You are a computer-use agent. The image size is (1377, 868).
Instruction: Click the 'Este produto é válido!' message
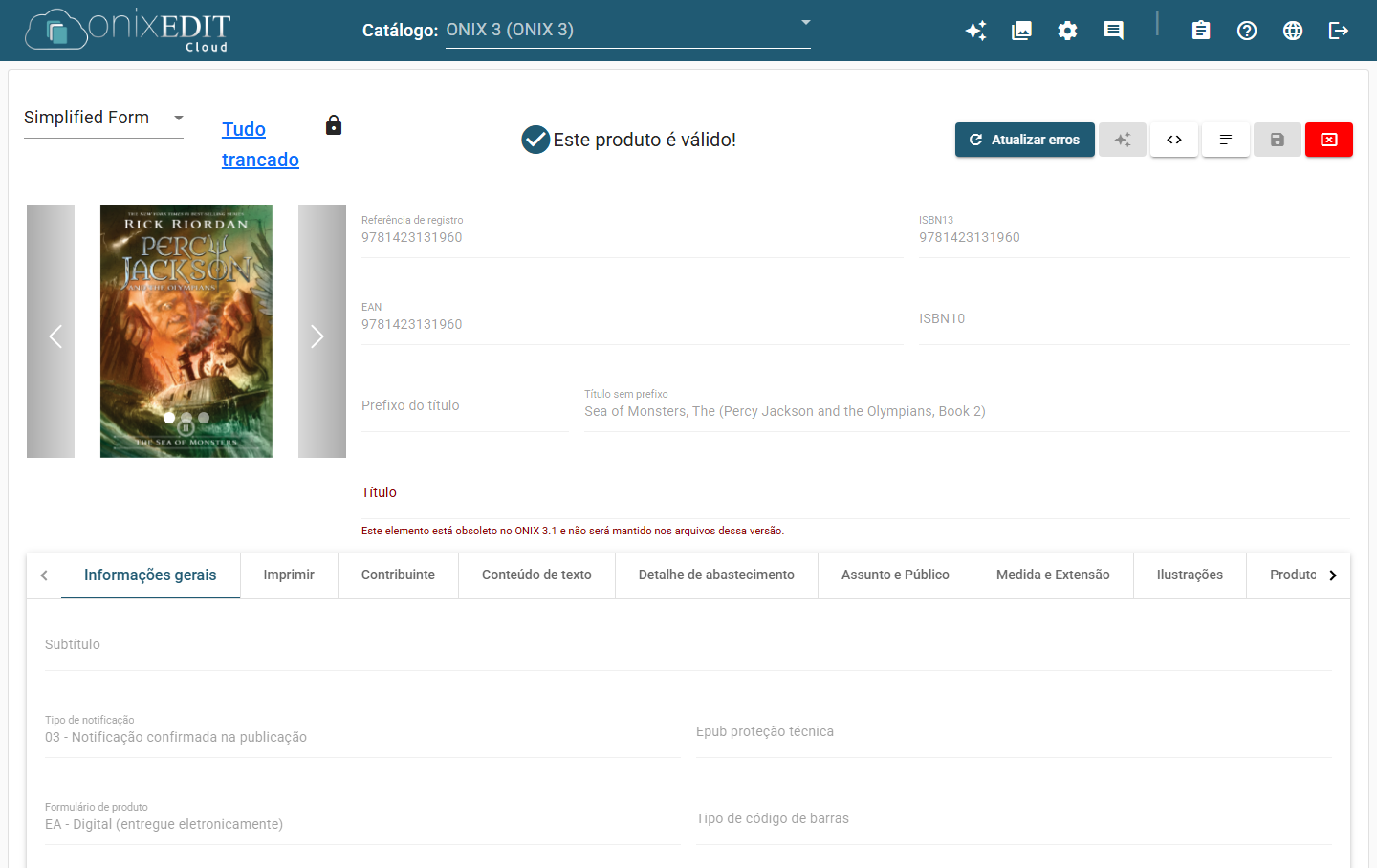(645, 140)
